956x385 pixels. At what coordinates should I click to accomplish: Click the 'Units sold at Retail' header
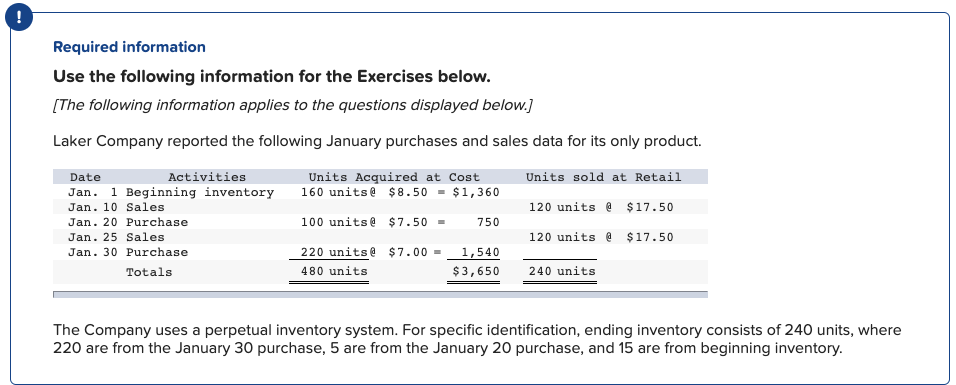click(x=604, y=178)
